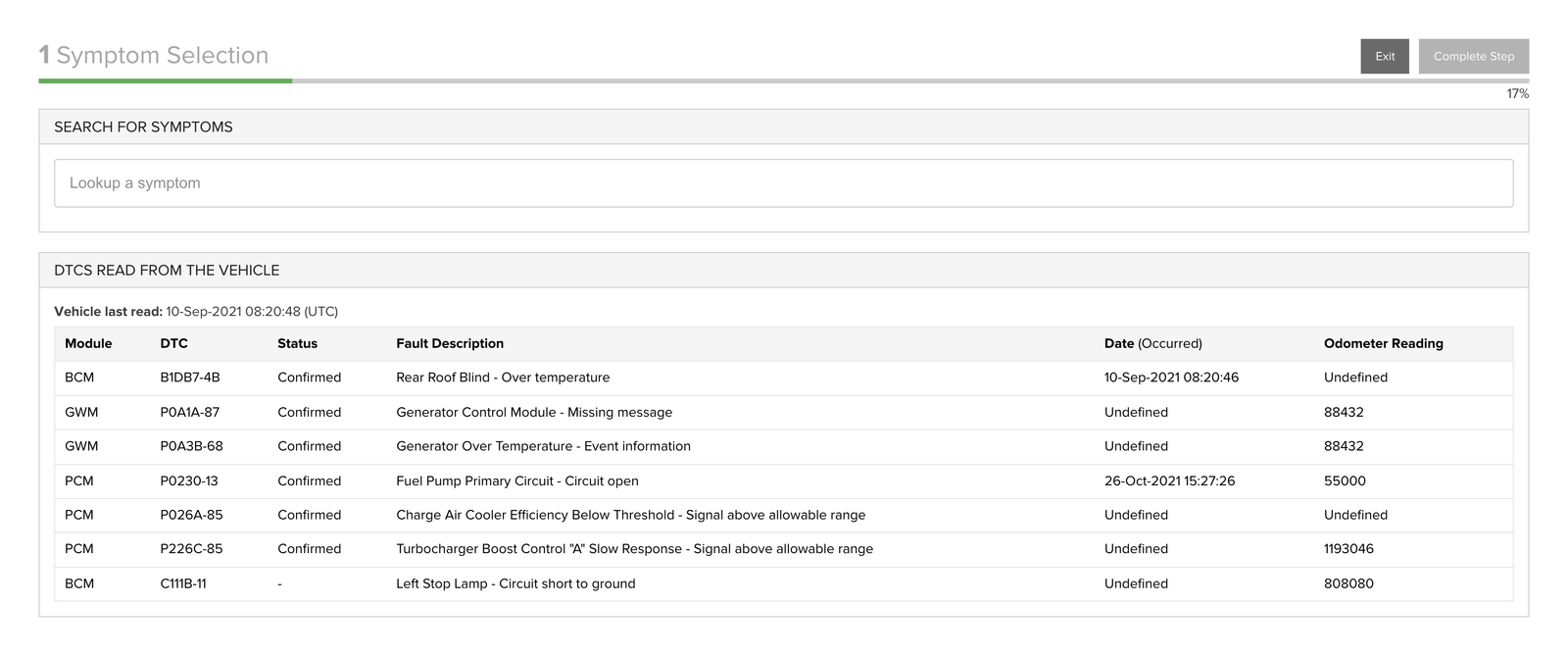Screen dimensions: 1568x656
Task: Click BCM module in C111B-11 row
Action: click(x=79, y=583)
